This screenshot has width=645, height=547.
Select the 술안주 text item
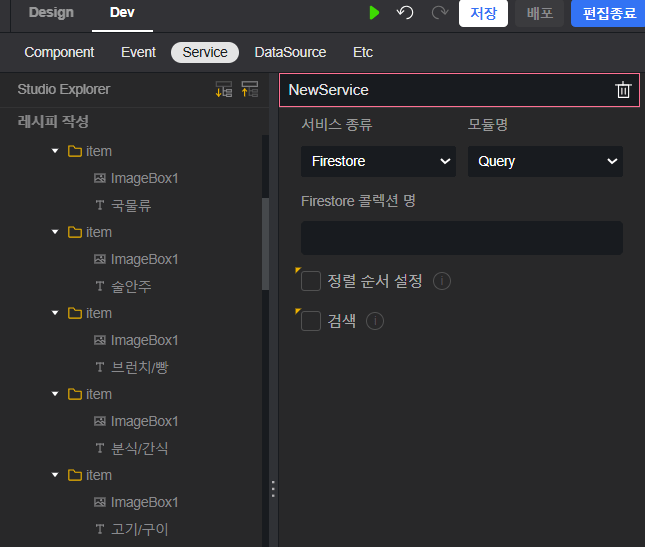[x=131, y=286]
